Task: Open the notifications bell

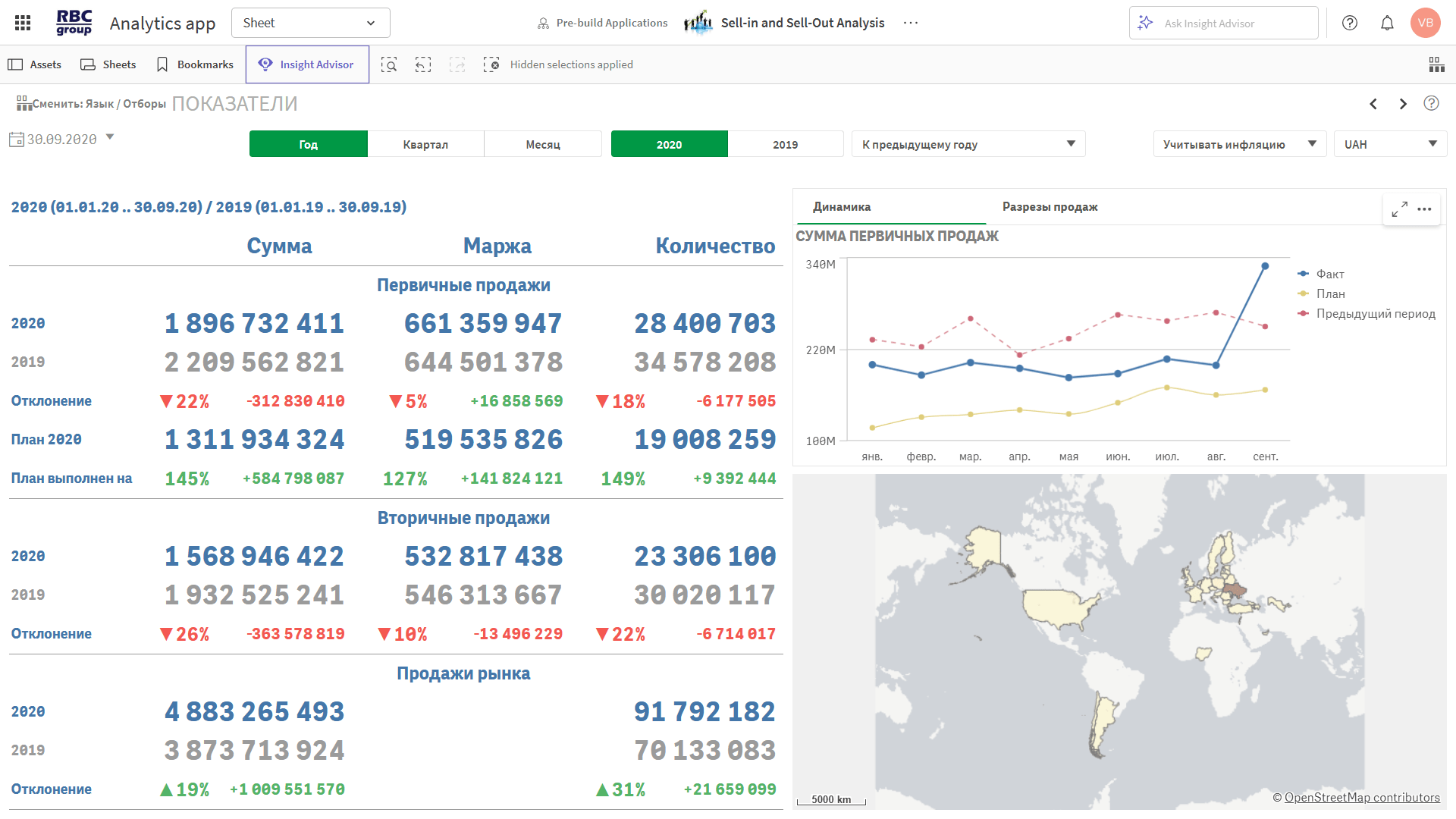Action: (x=1387, y=23)
